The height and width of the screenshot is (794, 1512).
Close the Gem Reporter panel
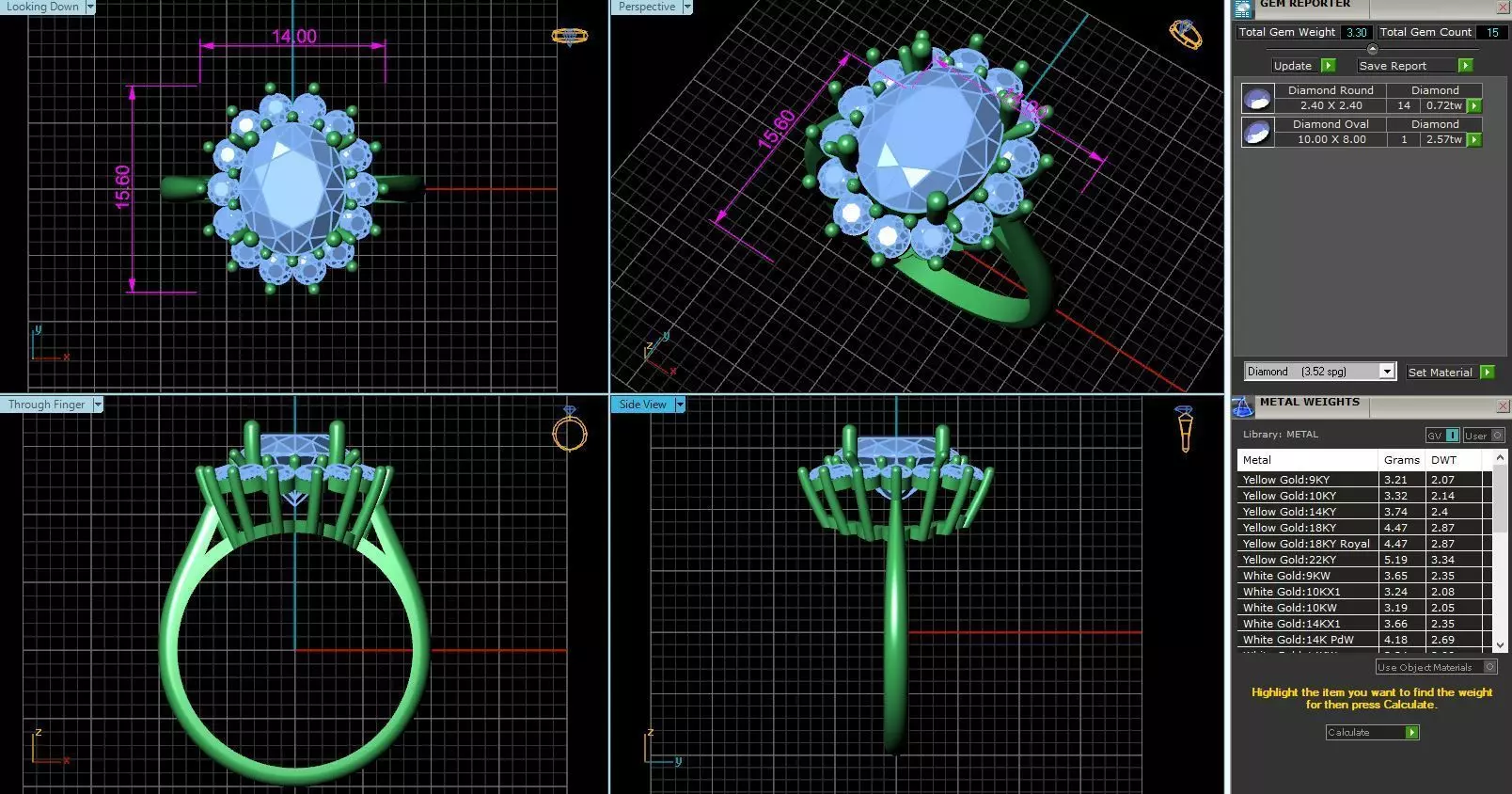click(1503, 8)
